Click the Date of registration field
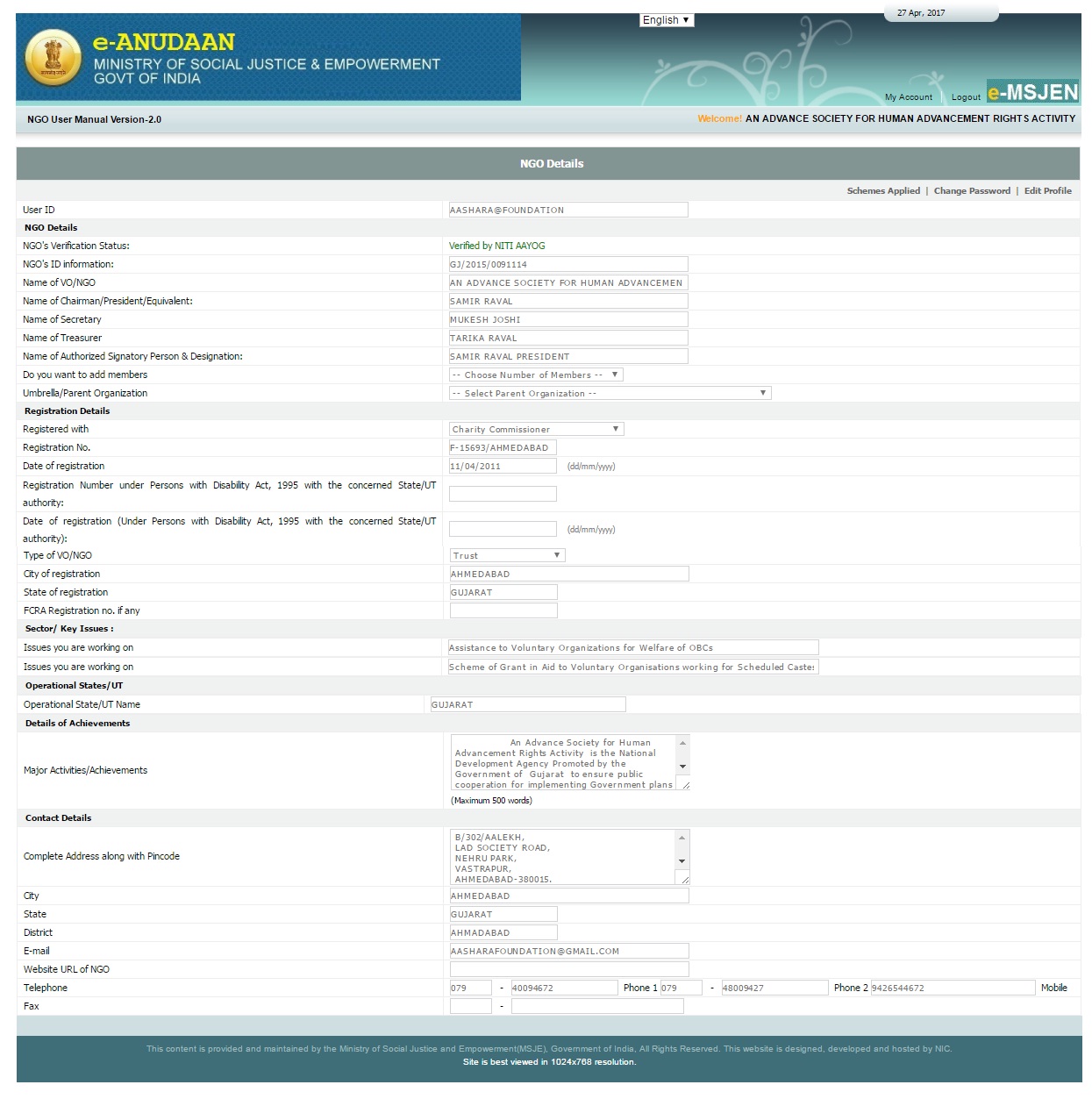The image size is (1092, 1099). (x=503, y=466)
